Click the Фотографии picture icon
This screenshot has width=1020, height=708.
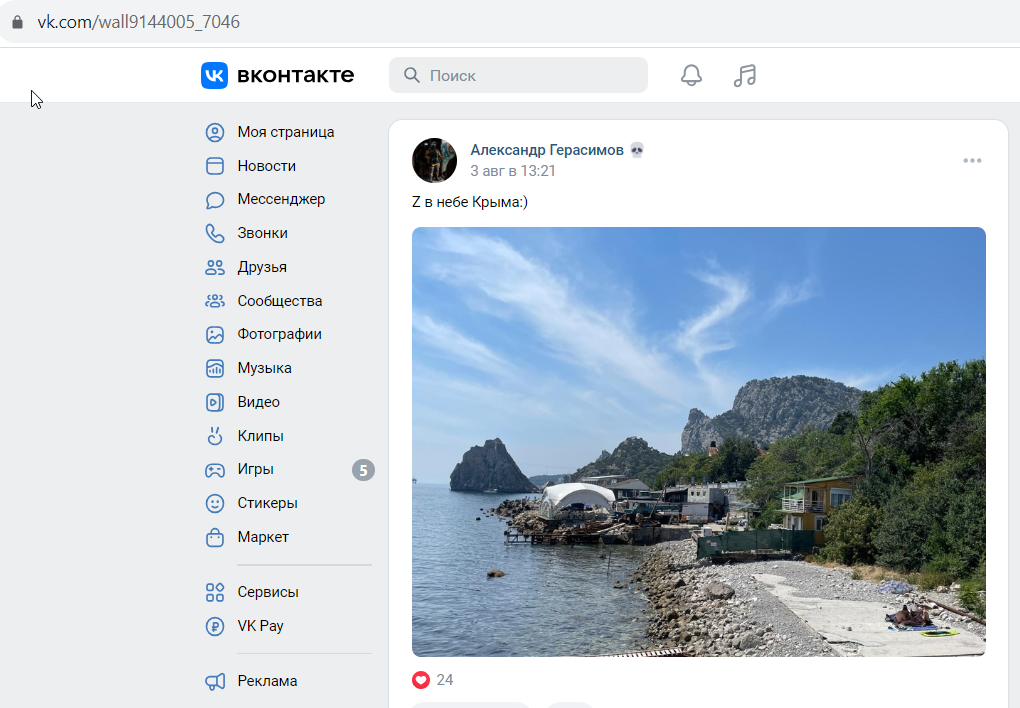(x=215, y=334)
